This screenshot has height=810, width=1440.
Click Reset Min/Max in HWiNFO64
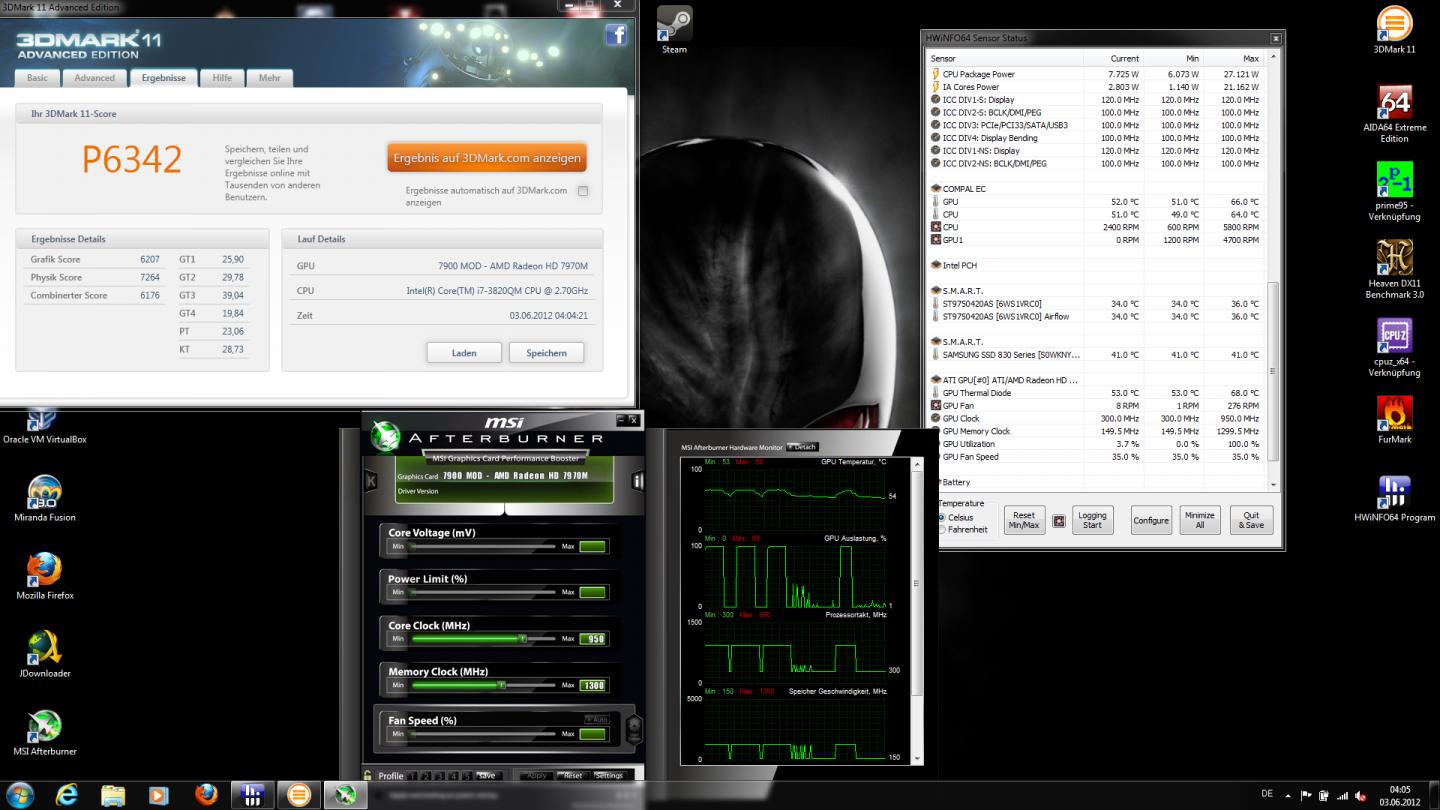pos(1024,520)
